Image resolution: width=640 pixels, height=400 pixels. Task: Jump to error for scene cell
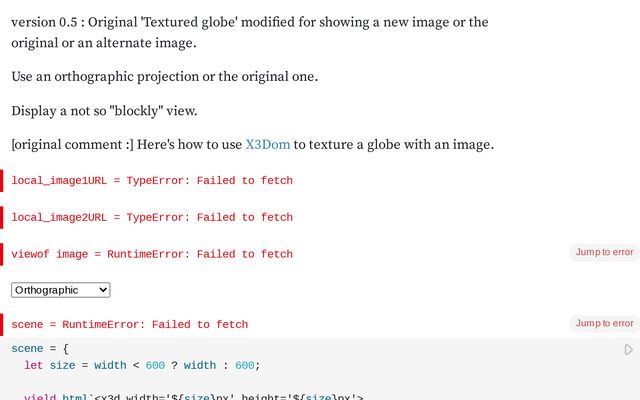pos(604,323)
